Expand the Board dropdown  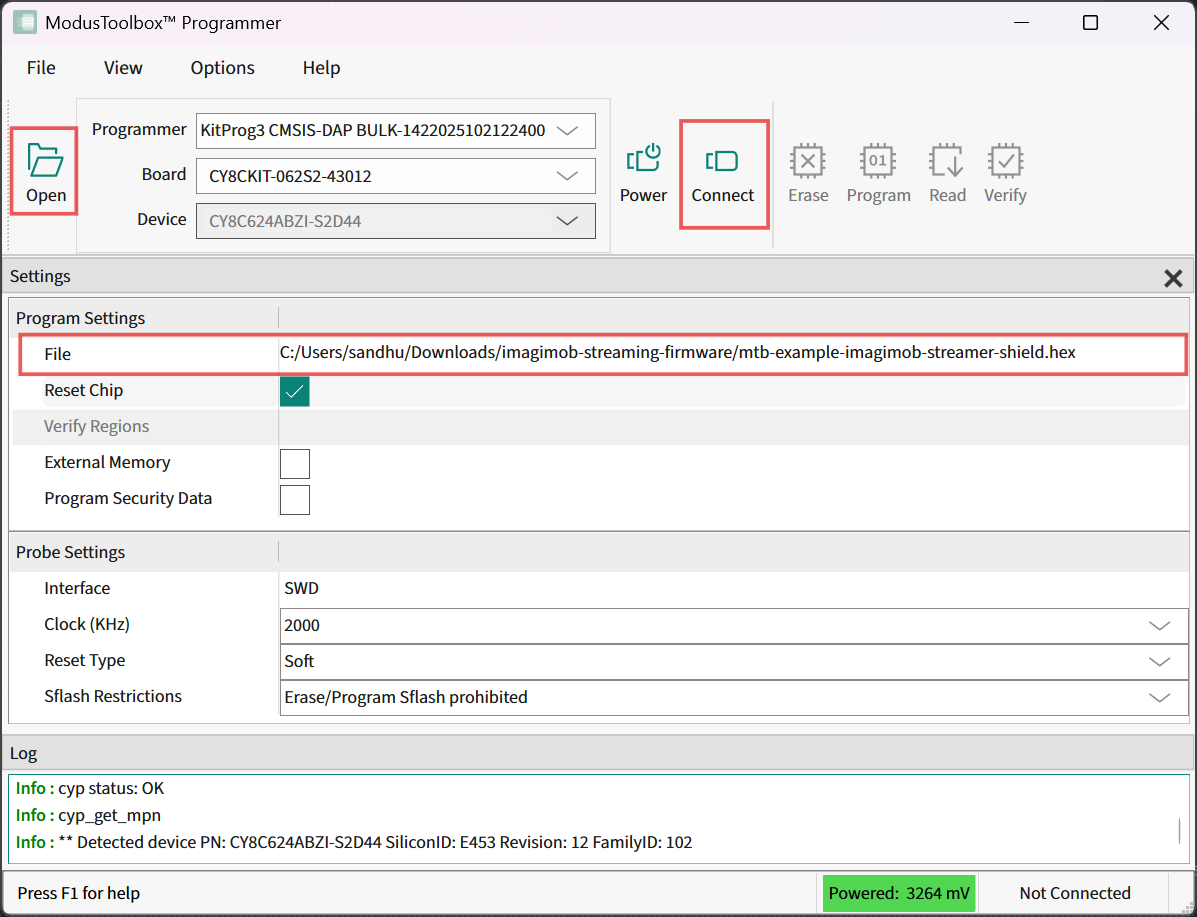coord(567,176)
